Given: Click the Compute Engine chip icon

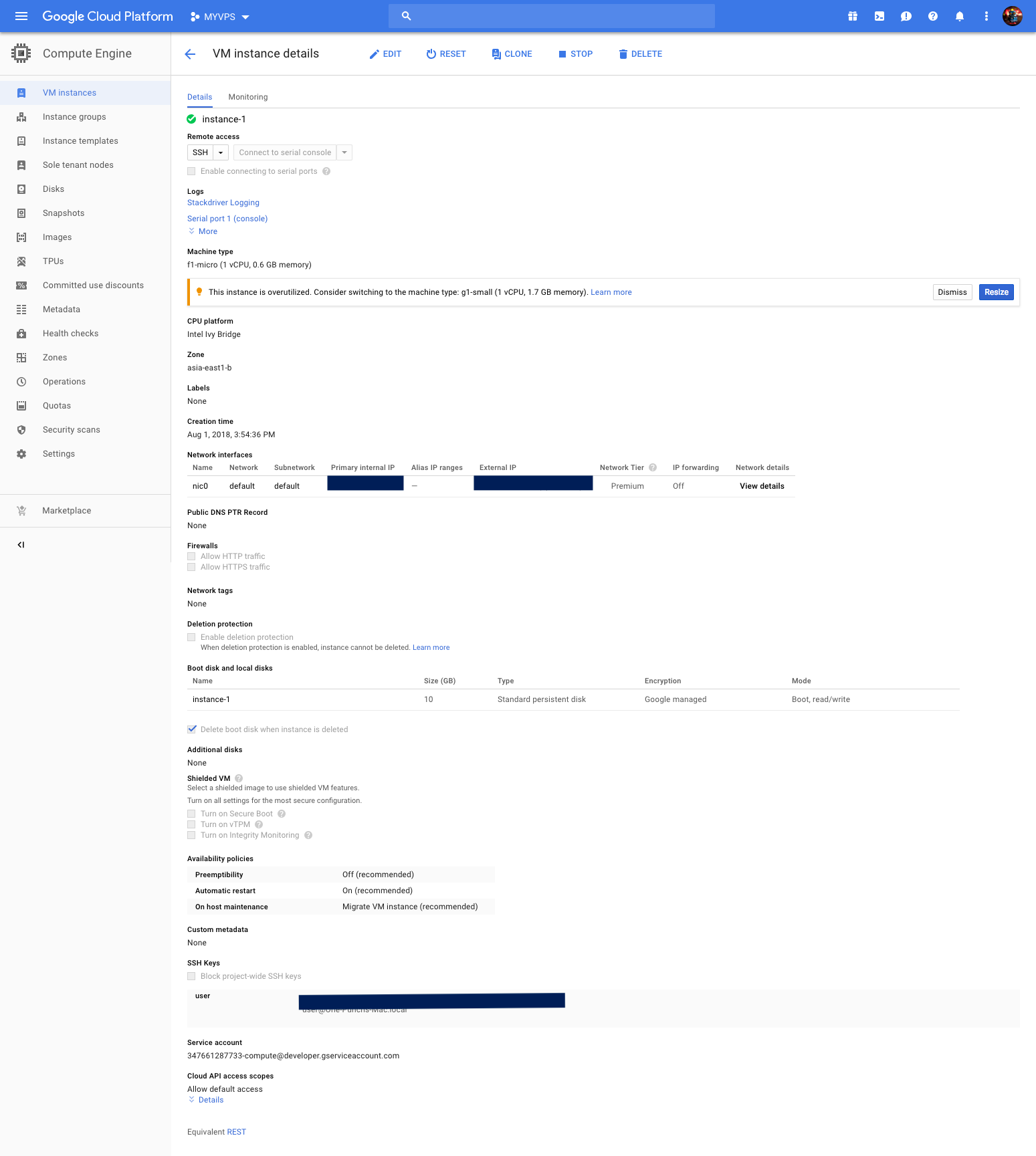Looking at the screenshot, I should (21, 53).
